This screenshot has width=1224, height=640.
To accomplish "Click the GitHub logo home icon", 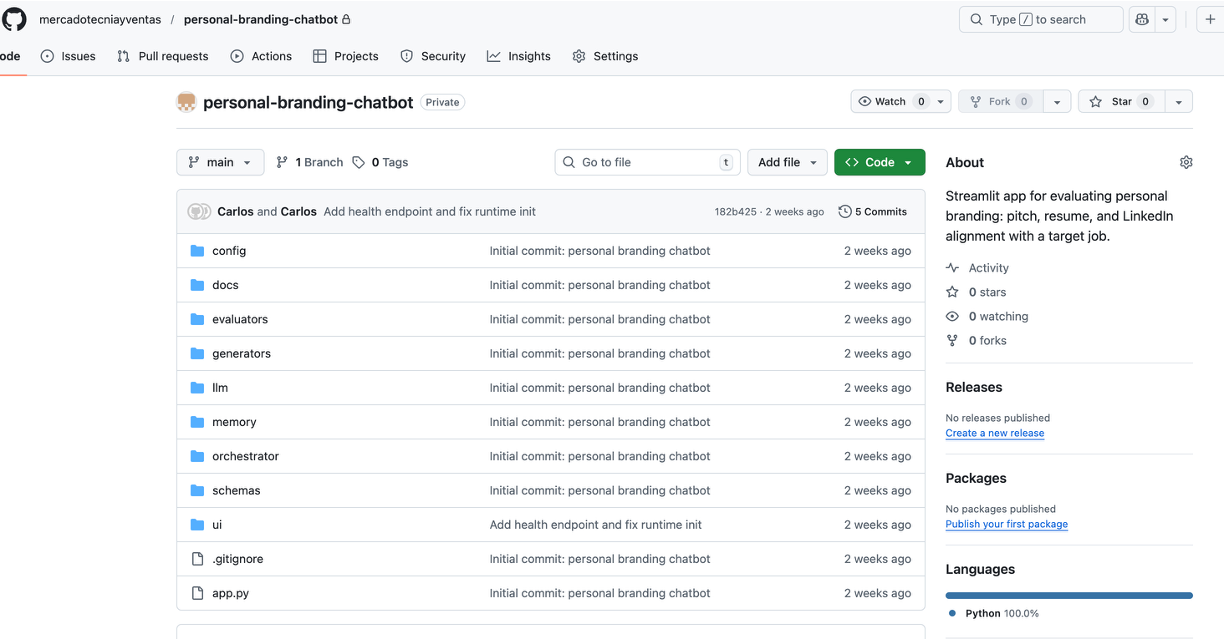I will 14,19.
